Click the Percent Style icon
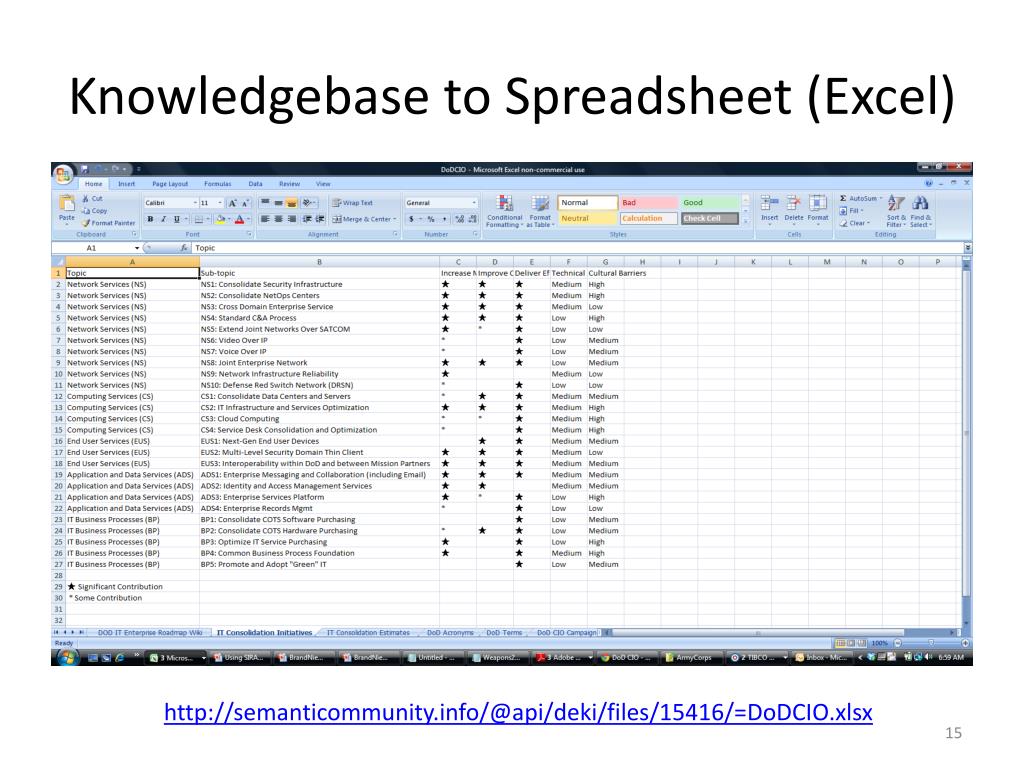1024x768 pixels. pyautogui.click(x=431, y=219)
